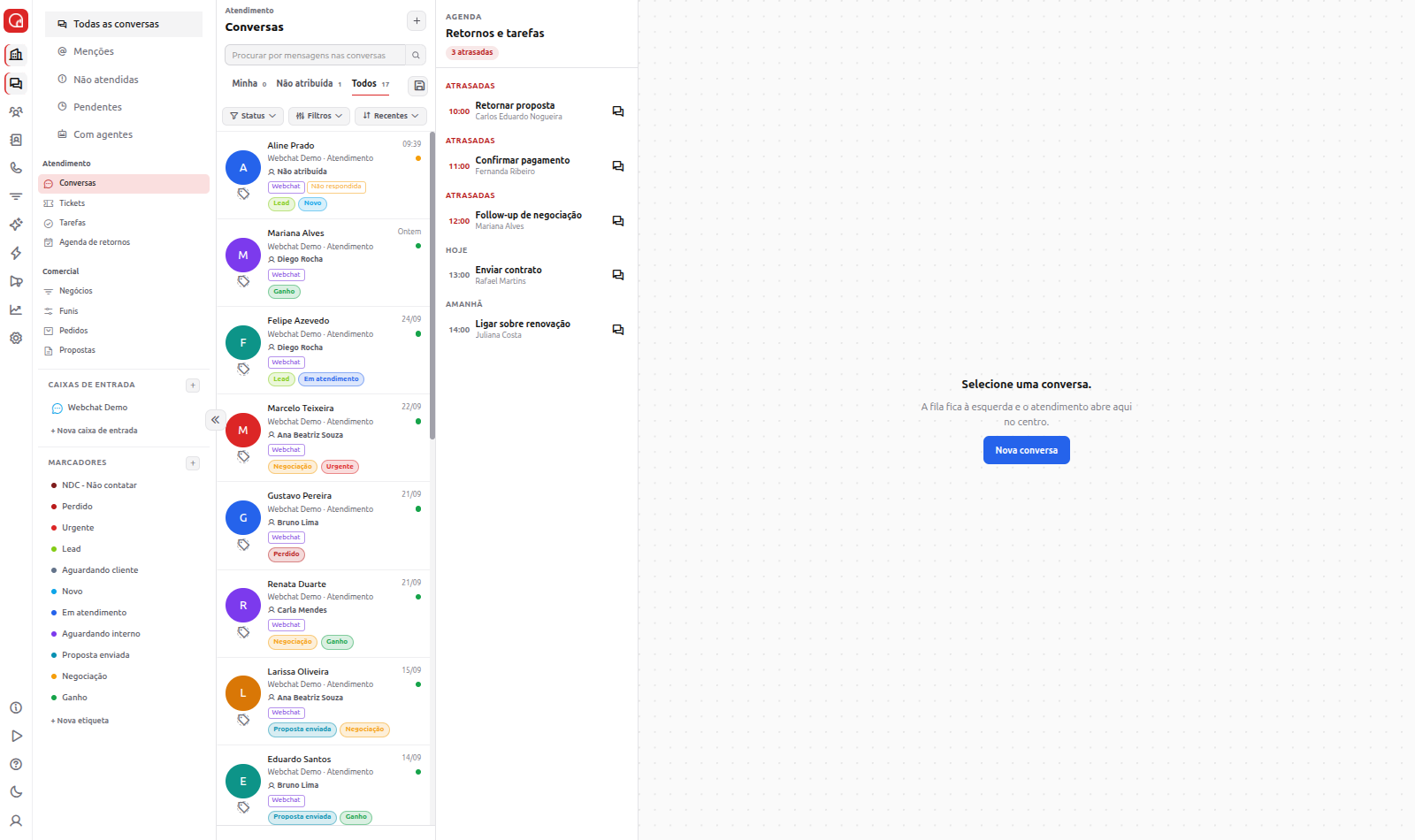
Task: Open contacts people icon in left rail
Action: [x=16, y=111]
